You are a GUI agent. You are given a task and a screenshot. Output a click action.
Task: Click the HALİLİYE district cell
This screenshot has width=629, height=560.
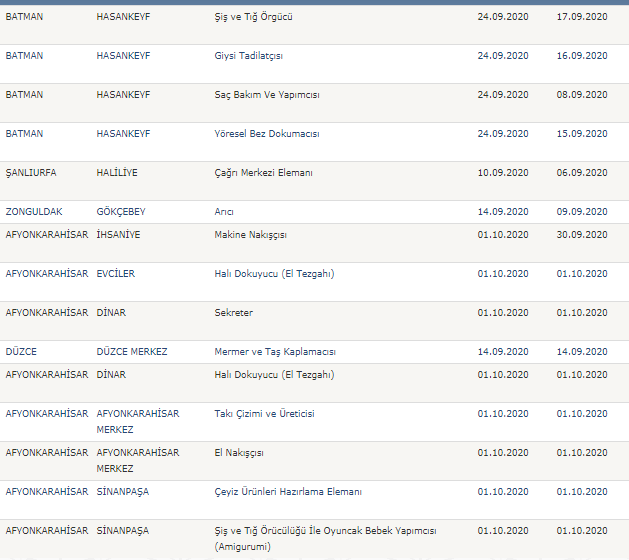pos(117,173)
